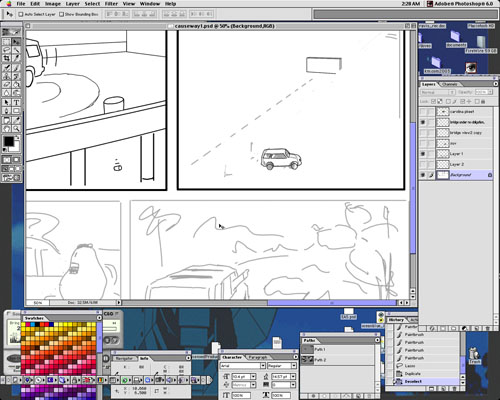Open the Arial font family dropdown
Screen dimensions: 500x400
pos(243,366)
